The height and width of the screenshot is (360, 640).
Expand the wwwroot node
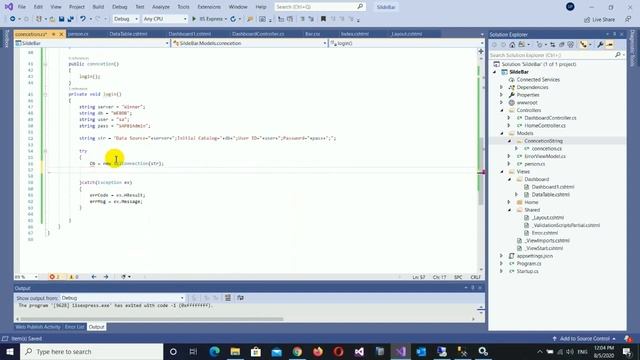pos(502,102)
